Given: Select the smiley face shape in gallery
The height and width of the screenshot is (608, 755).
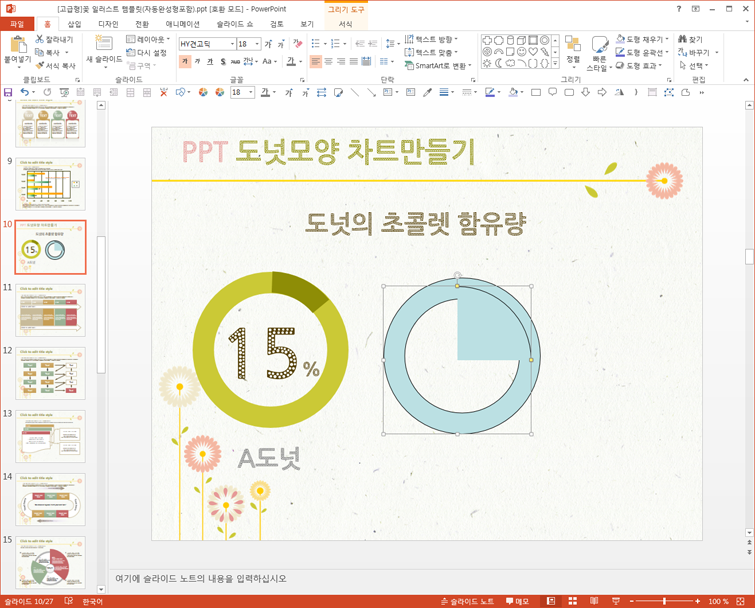Looking at the screenshot, I should click(x=521, y=52).
